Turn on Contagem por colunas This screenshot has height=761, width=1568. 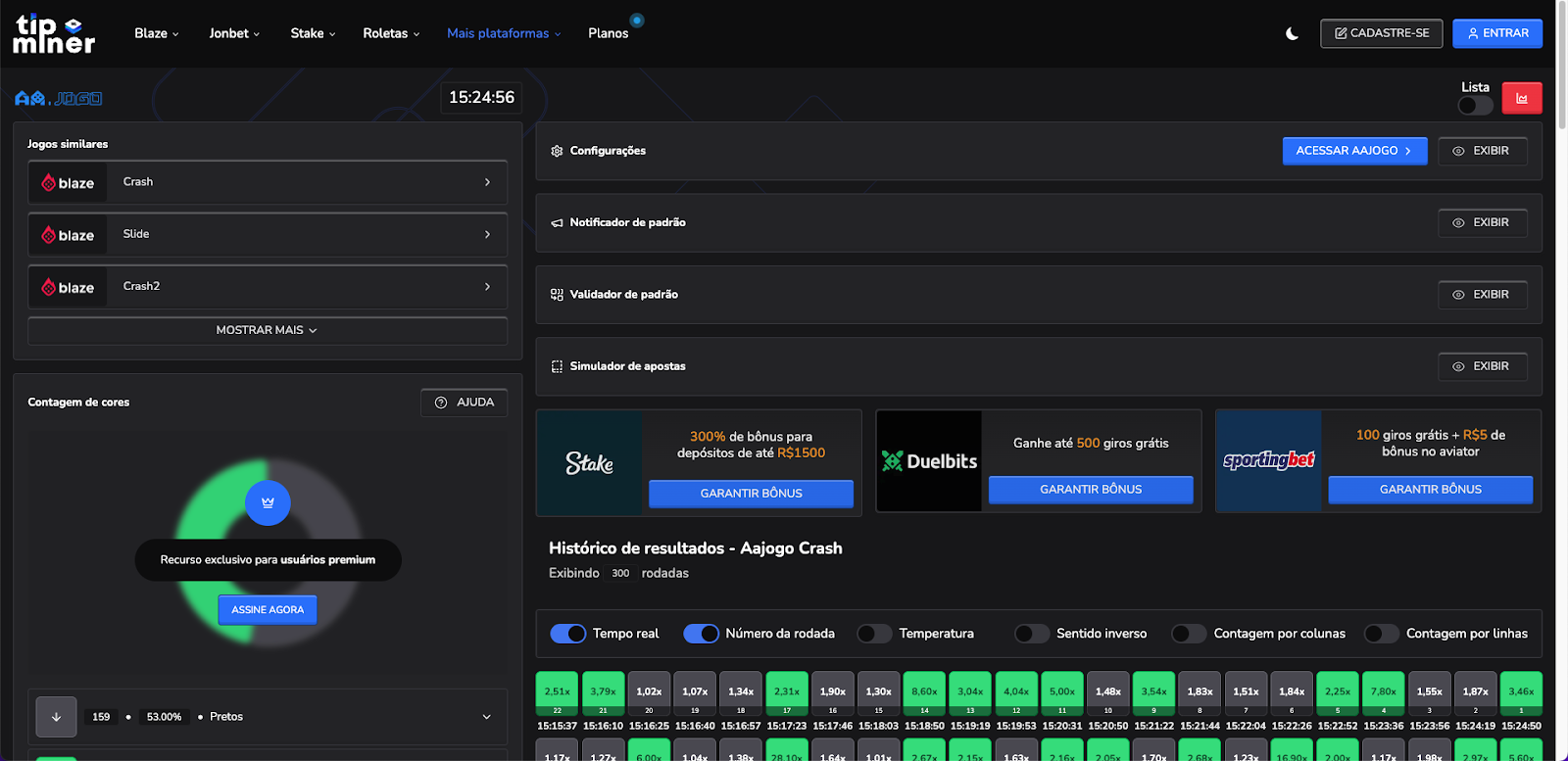coord(1189,634)
